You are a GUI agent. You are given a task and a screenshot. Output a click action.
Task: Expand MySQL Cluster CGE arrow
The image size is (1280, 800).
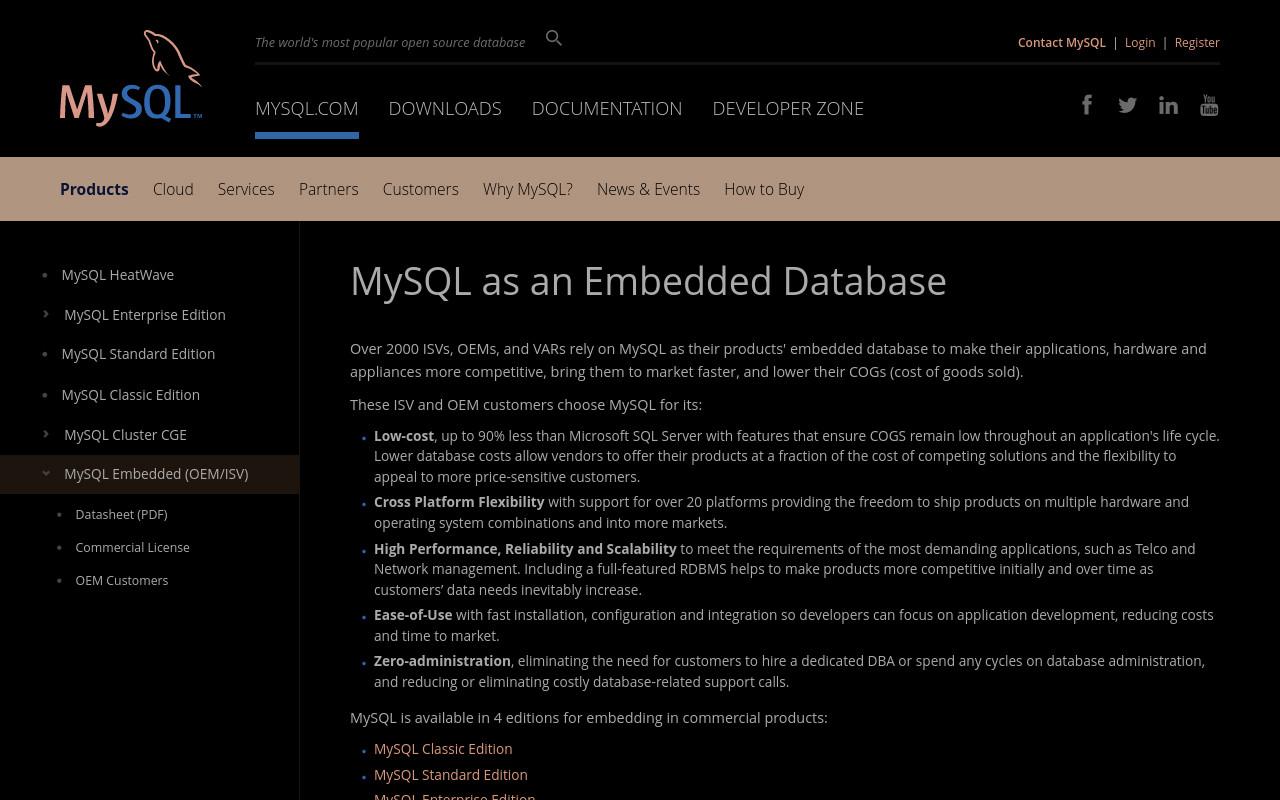tap(46, 434)
